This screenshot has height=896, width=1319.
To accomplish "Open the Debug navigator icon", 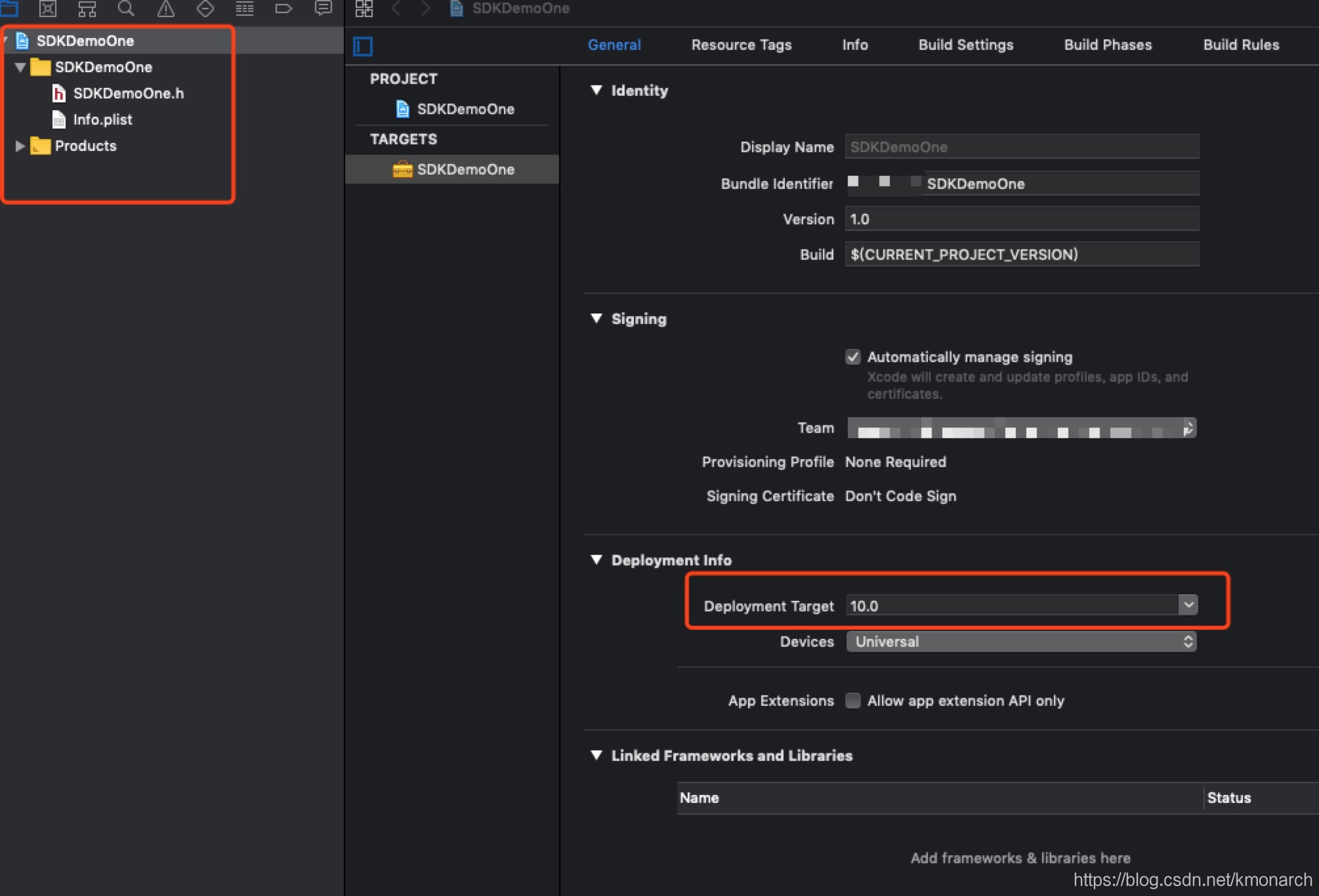I will point(245,9).
